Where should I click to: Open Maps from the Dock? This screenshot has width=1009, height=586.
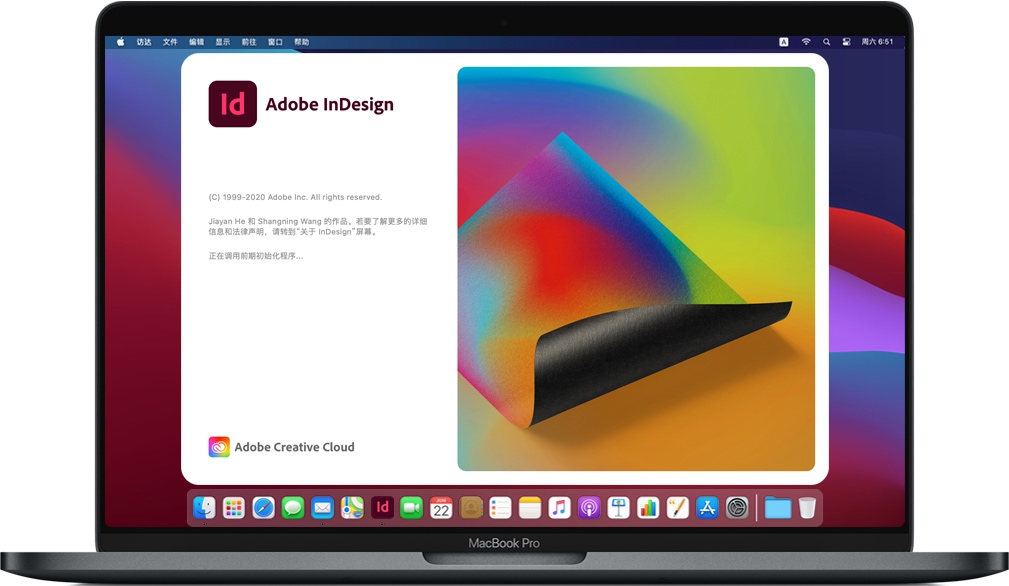coord(352,508)
